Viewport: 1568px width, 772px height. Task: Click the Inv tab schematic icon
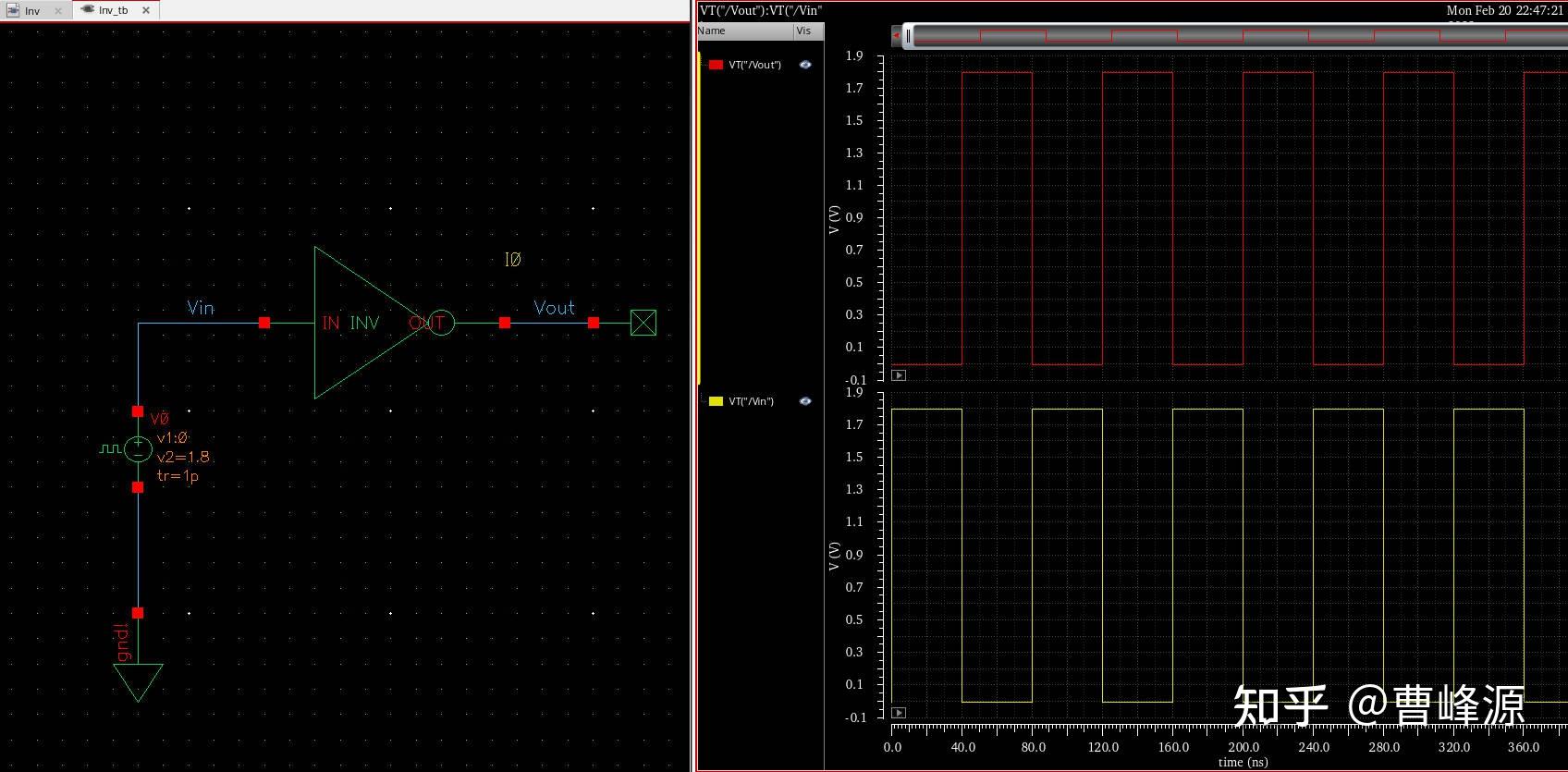point(13,10)
